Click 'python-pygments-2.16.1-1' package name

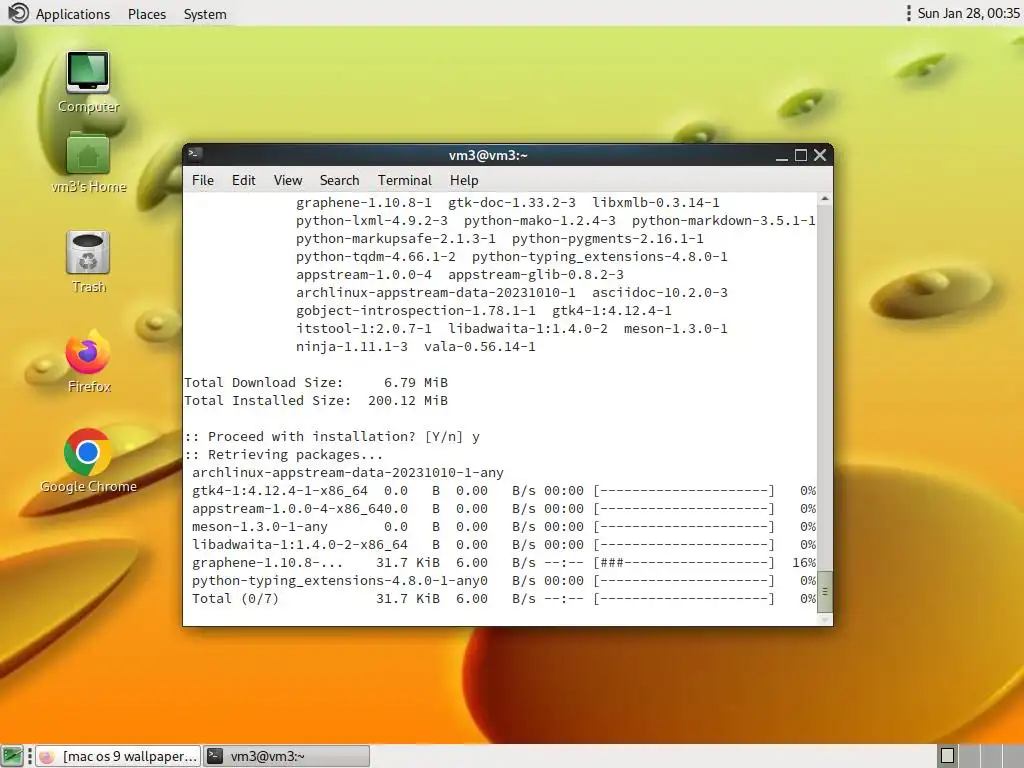608,238
